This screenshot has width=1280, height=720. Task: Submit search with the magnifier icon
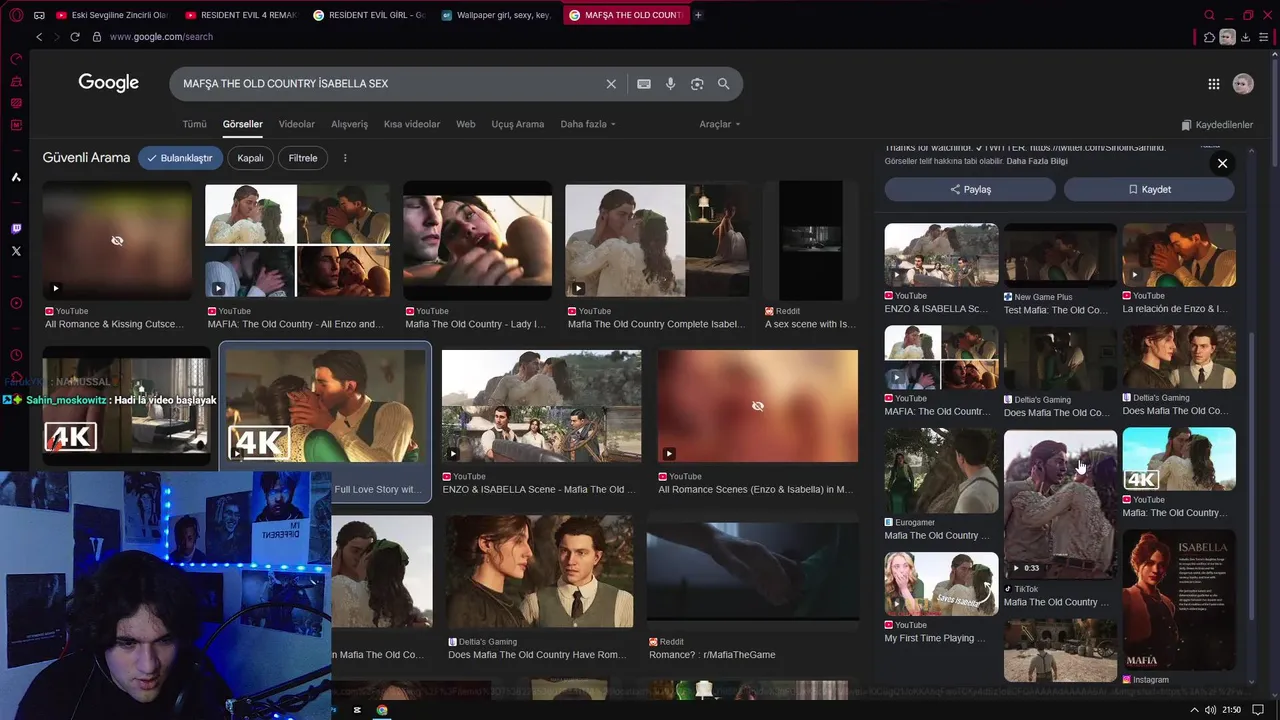(x=723, y=84)
